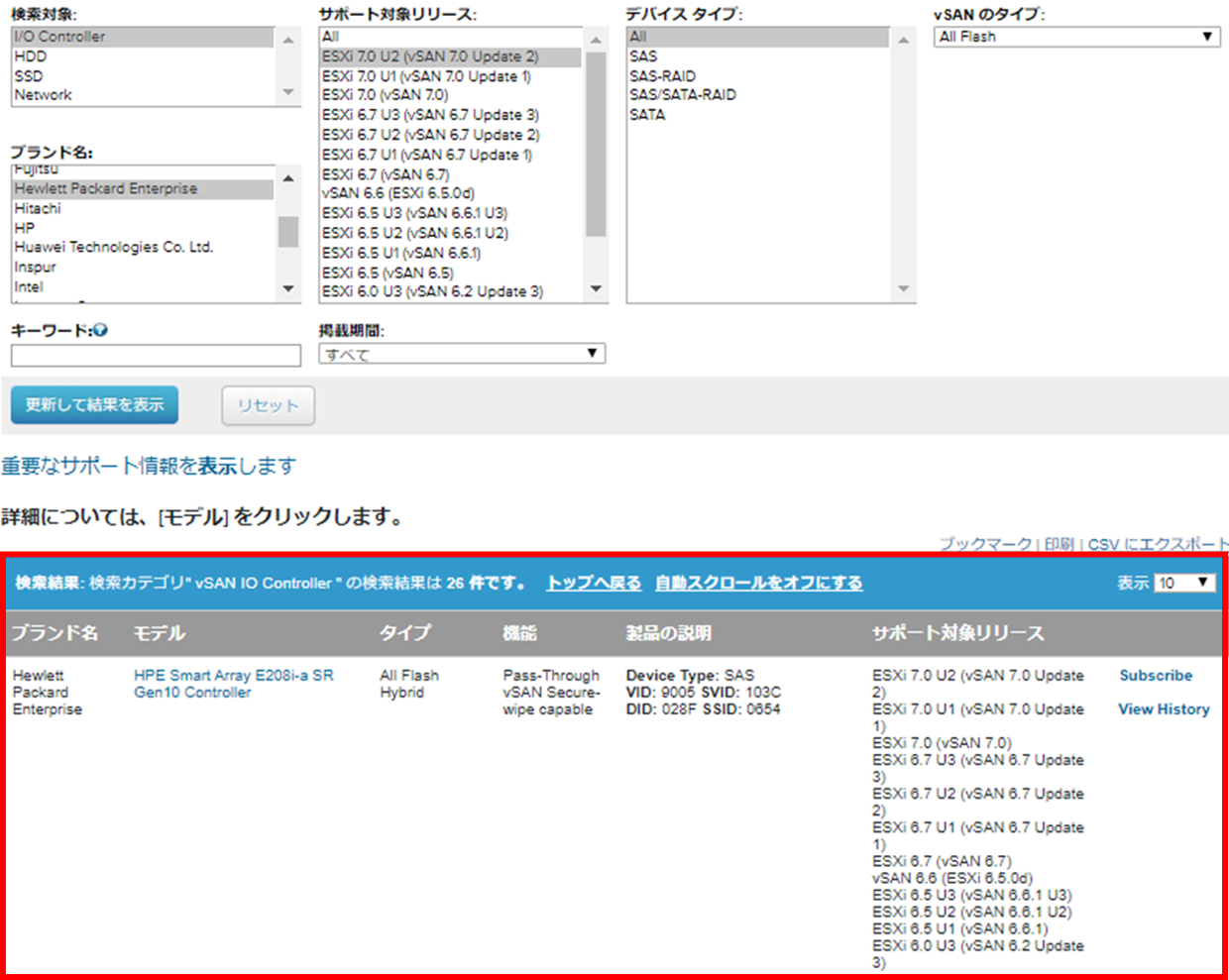The width and height of the screenshot is (1229, 980).
Task: Select ESXi 6.5 U2 (vSAN 6.6.1 U2) release
Action: tap(451, 233)
